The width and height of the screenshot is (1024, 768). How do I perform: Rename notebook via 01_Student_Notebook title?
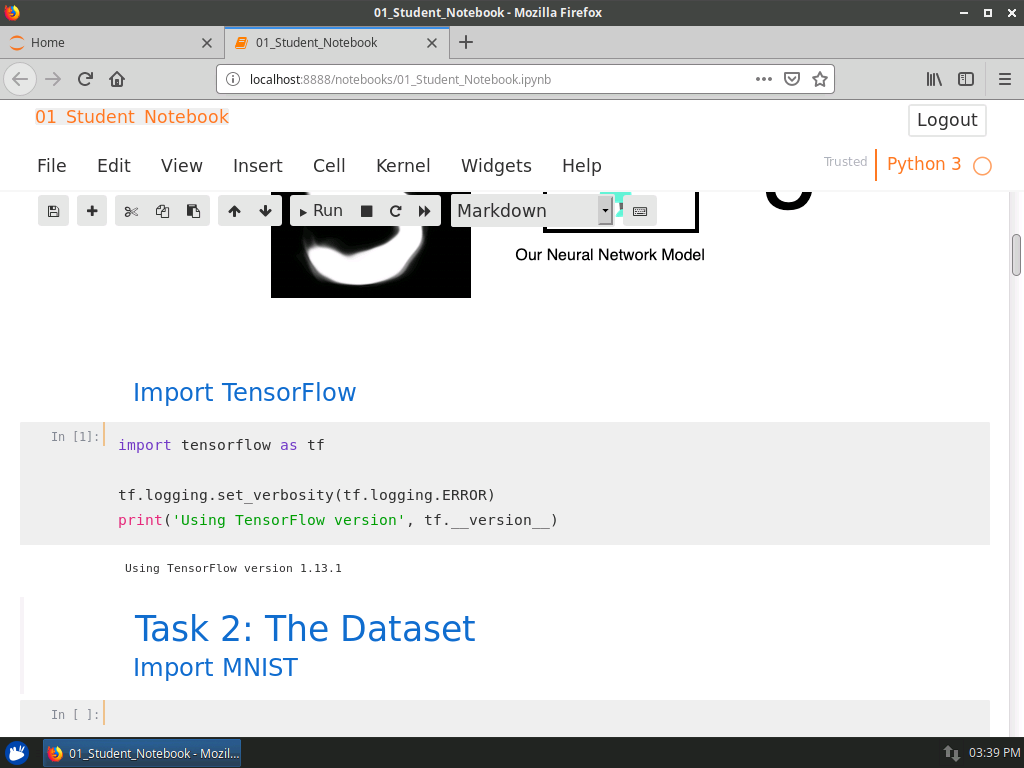pyautogui.click(x=132, y=117)
